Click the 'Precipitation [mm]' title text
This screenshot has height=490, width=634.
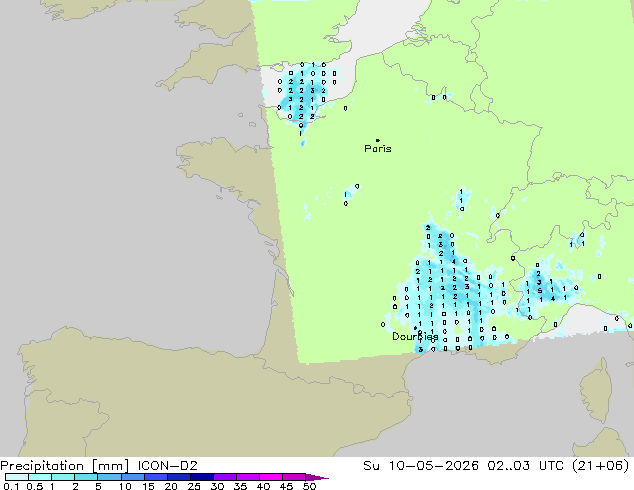(x=65, y=466)
